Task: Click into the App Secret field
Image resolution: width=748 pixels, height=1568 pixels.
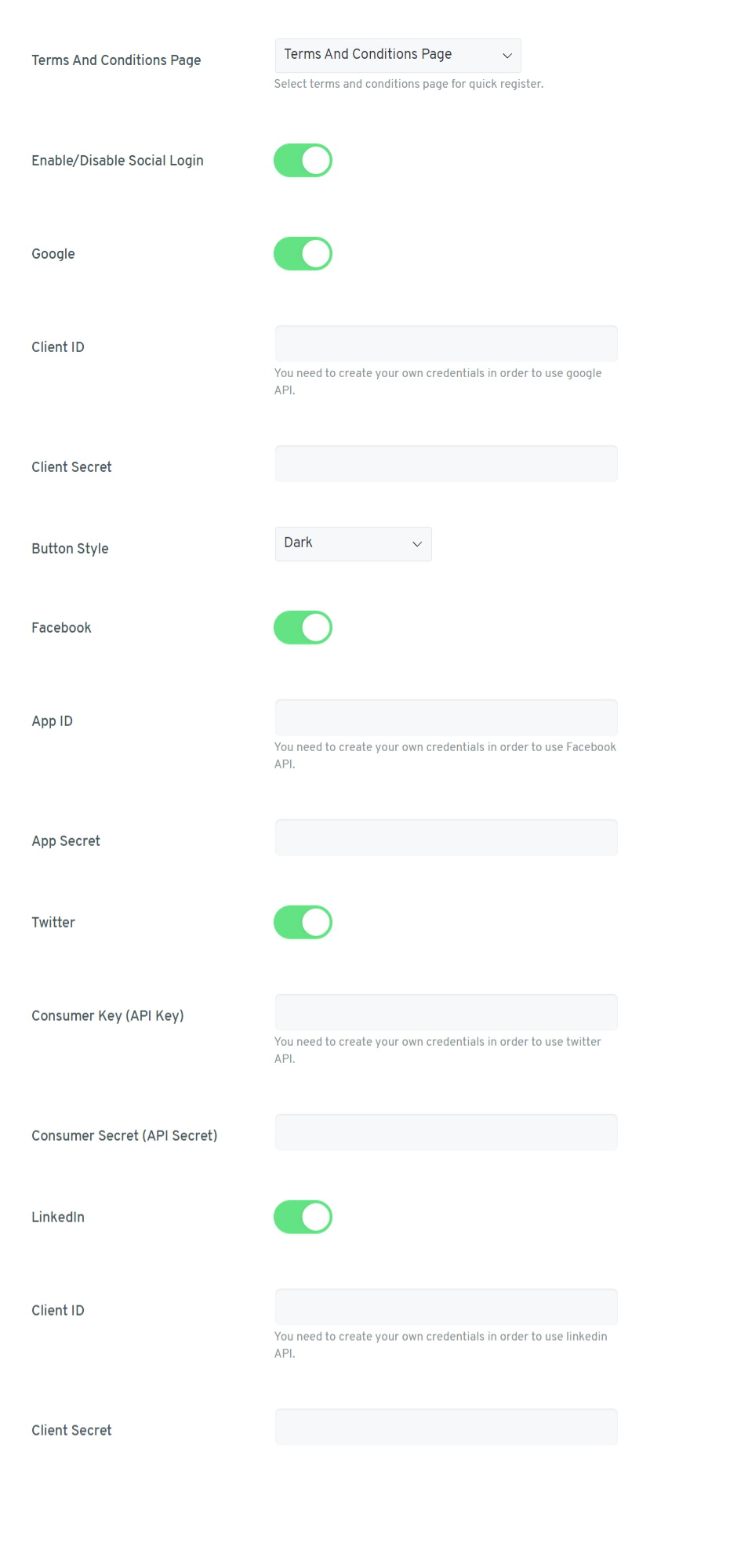Action: tap(446, 837)
